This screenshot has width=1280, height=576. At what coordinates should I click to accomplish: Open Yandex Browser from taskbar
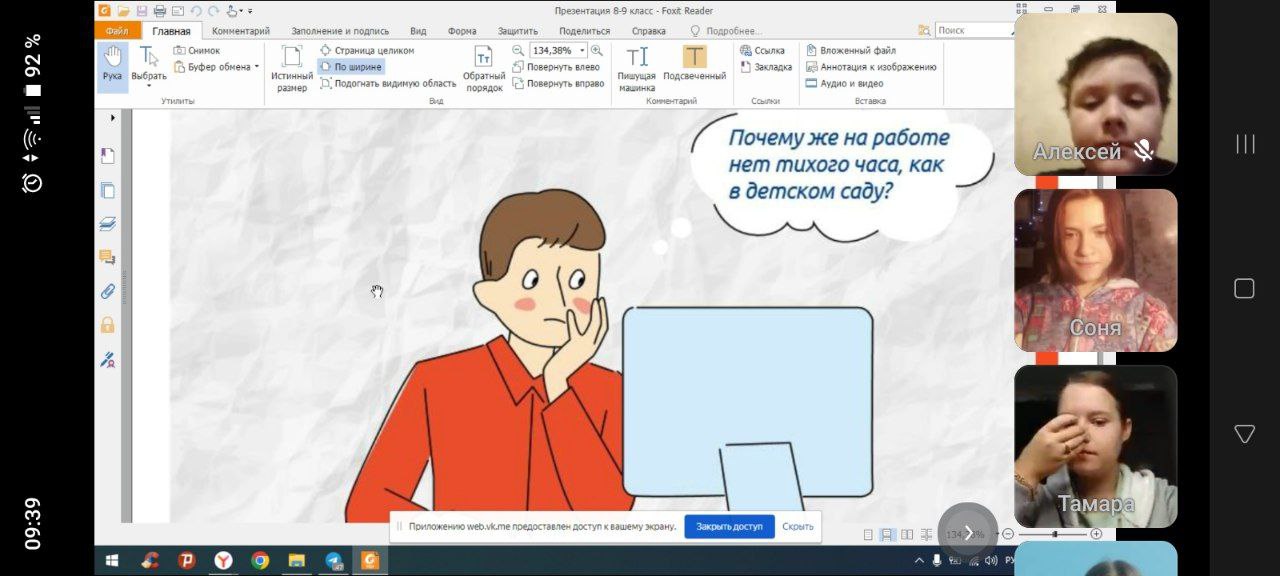[223, 561]
